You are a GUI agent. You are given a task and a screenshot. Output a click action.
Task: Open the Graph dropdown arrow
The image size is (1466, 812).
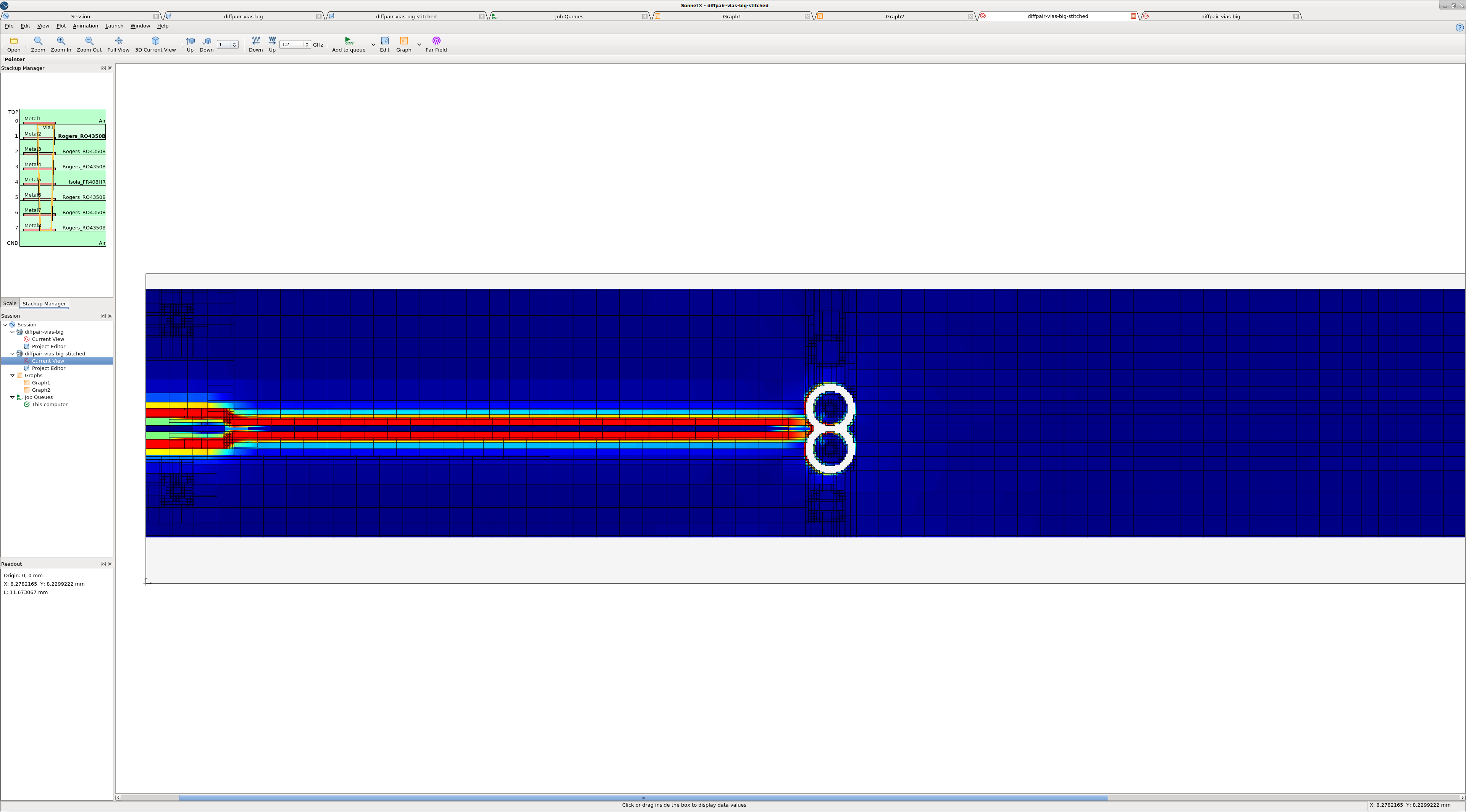[419, 44]
